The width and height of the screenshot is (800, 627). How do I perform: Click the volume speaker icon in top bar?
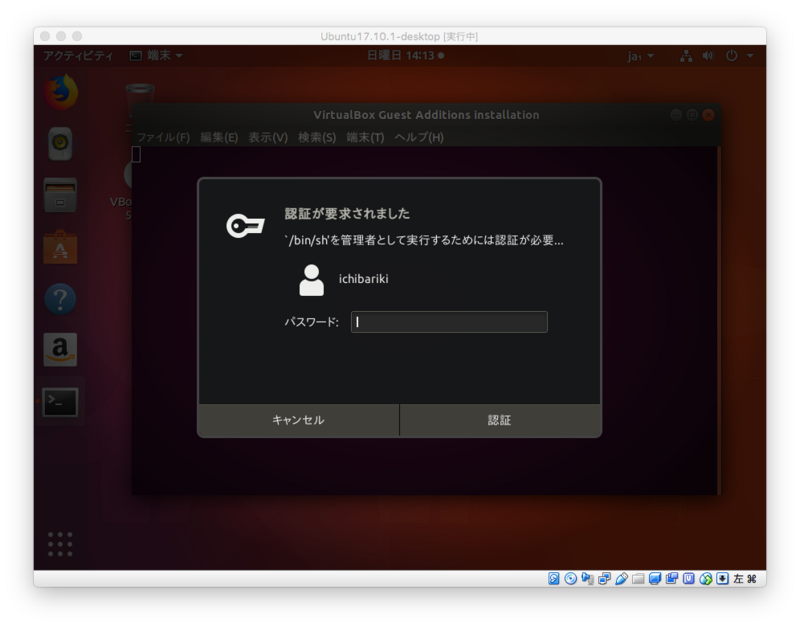708,56
